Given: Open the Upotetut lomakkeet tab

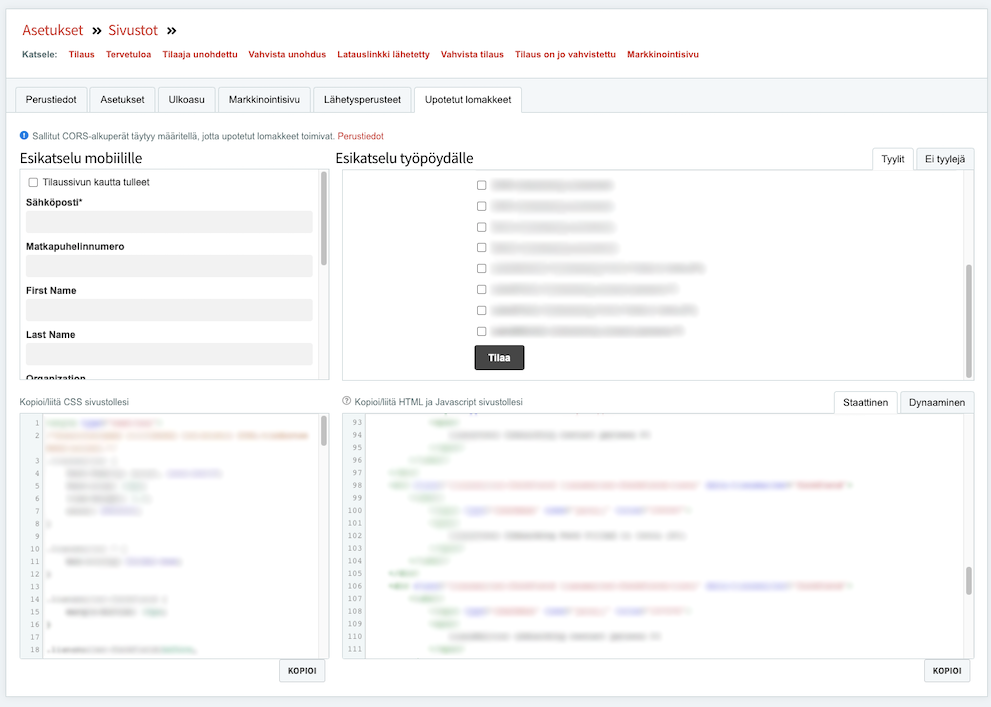Looking at the screenshot, I should coord(467,100).
